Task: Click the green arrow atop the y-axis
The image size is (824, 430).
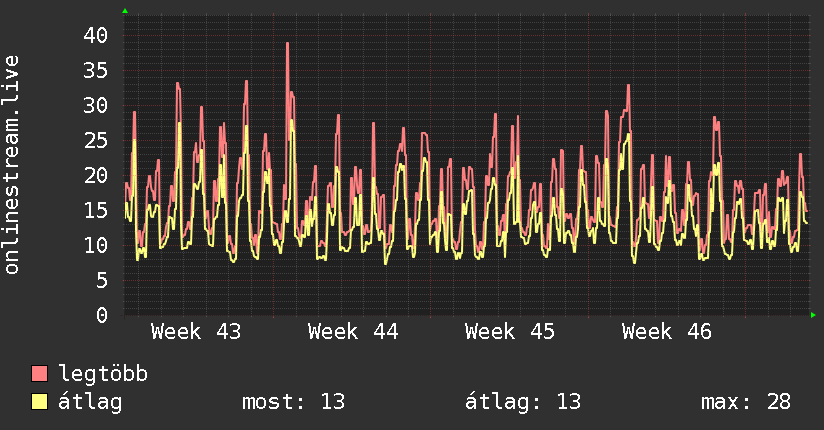Action: [125, 11]
